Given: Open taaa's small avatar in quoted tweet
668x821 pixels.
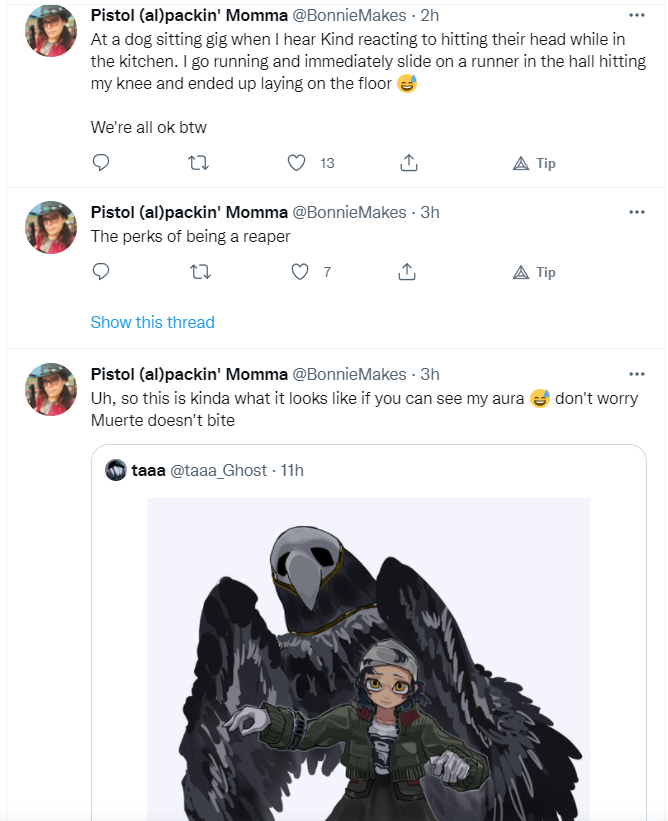Looking at the screenshot, I should 116,470.
